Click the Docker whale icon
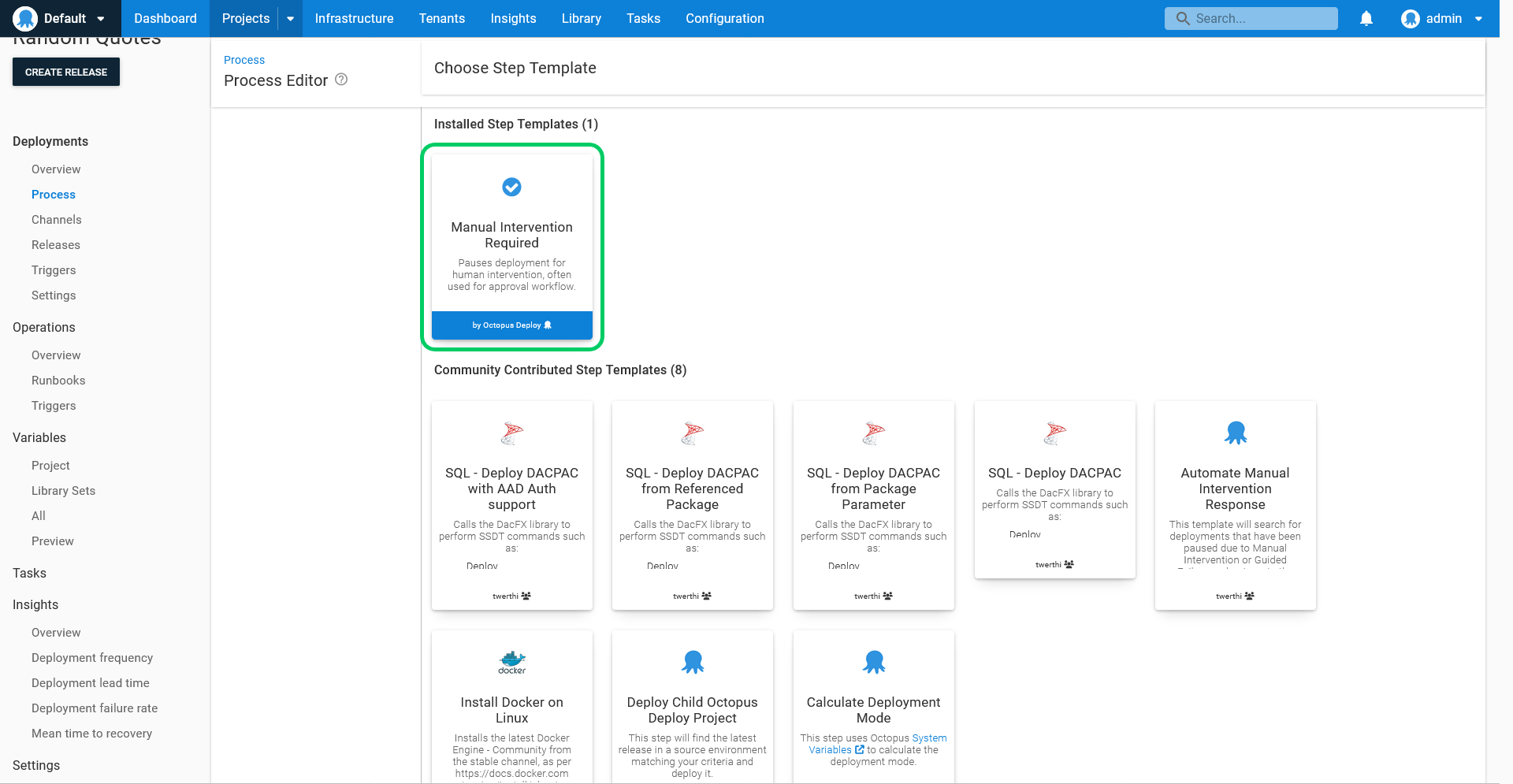The image size is (1513, 784). (512, 662)
